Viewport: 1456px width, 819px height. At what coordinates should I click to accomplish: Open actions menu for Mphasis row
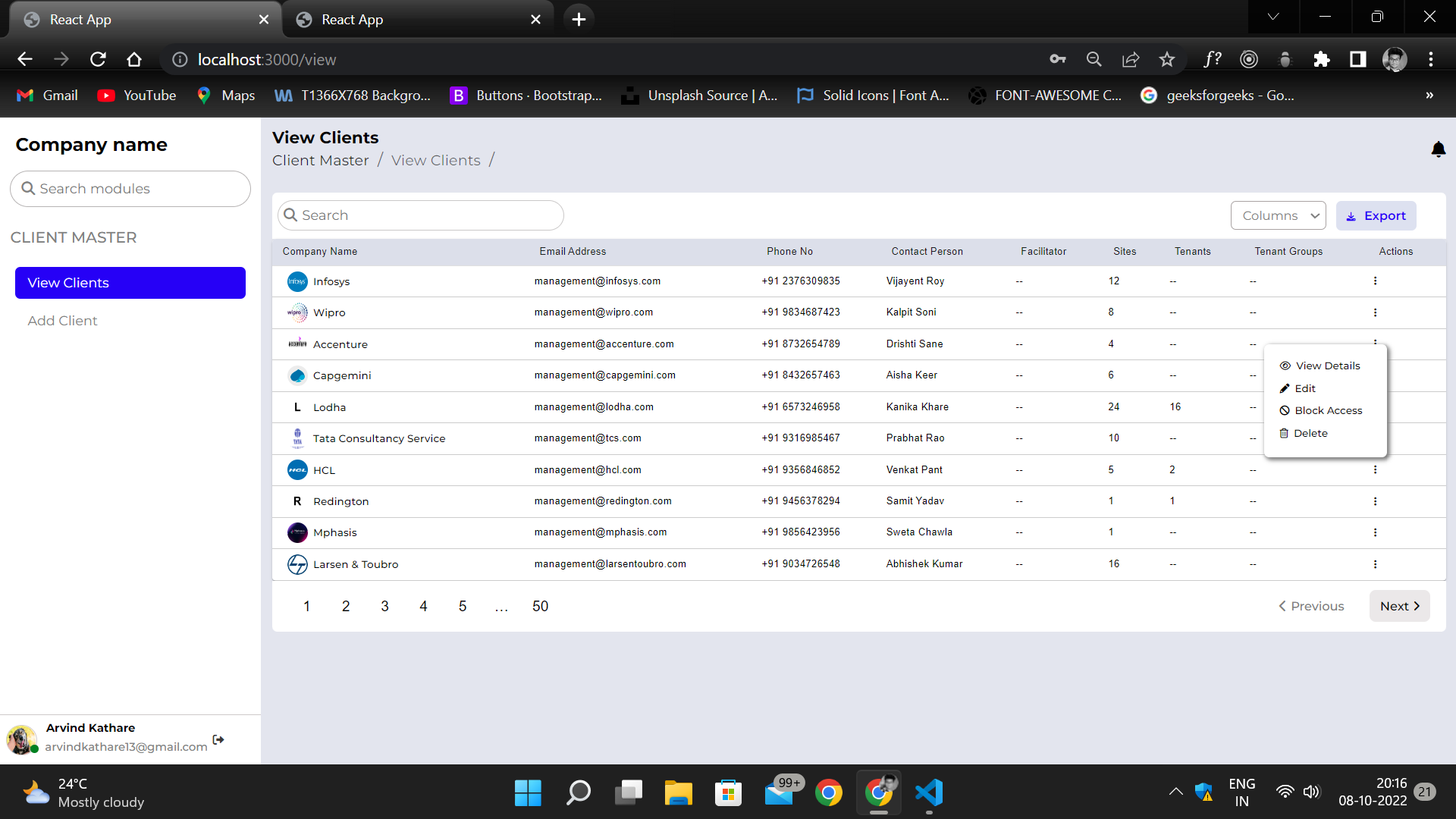point(1375,532)
